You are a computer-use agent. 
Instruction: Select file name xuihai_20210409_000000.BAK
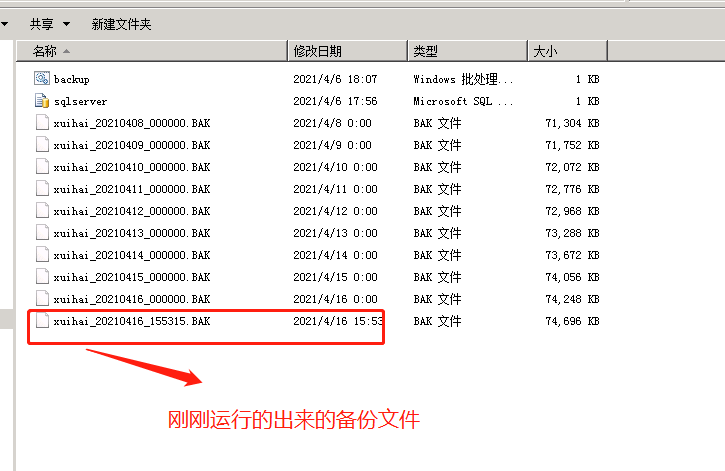point(132,145)
